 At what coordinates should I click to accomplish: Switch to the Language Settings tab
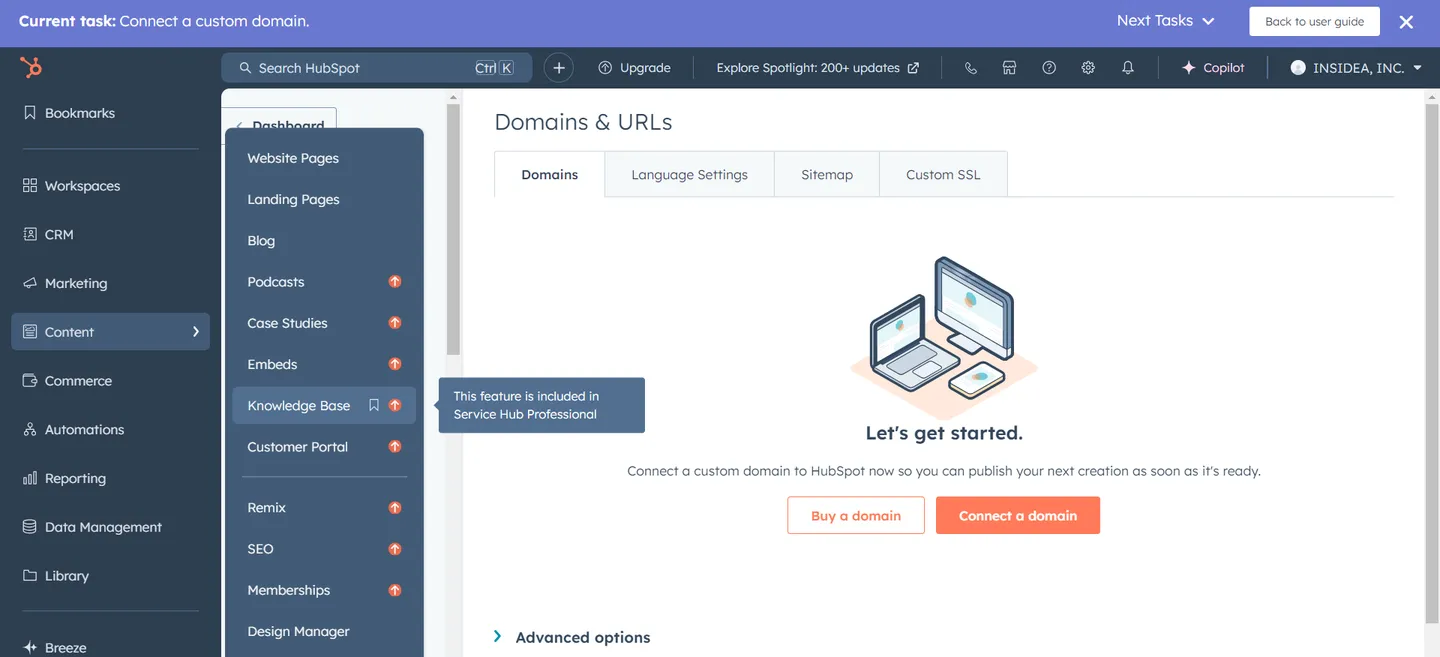(690, 174)
